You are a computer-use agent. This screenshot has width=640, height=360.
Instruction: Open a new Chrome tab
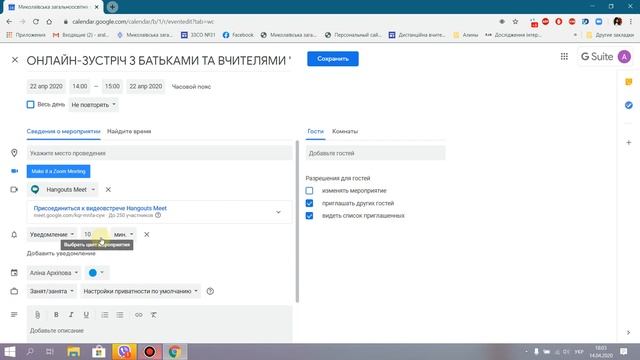(112, 7)
